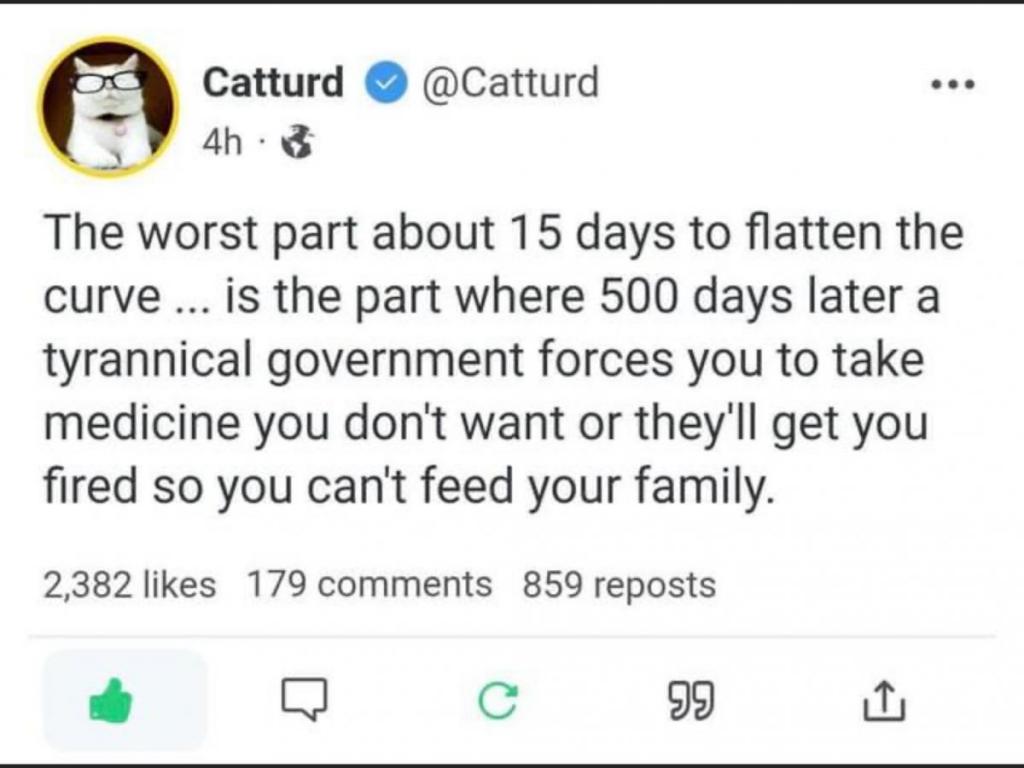This screenshot has height=768, width=1024.
Task: Open the @Catturd handle link
Action: click(x=510, y=83)
